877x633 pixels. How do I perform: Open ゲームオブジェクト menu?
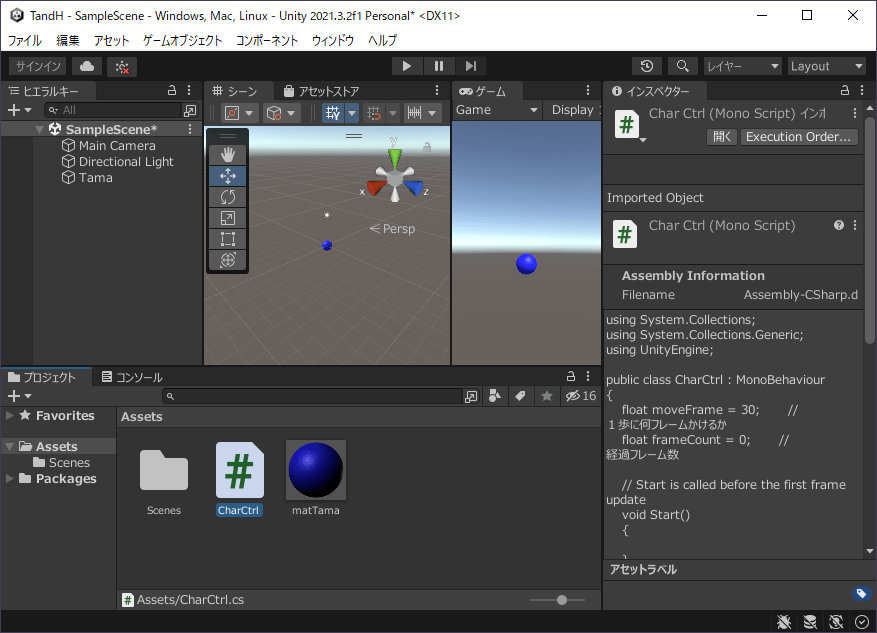(182, 40)
